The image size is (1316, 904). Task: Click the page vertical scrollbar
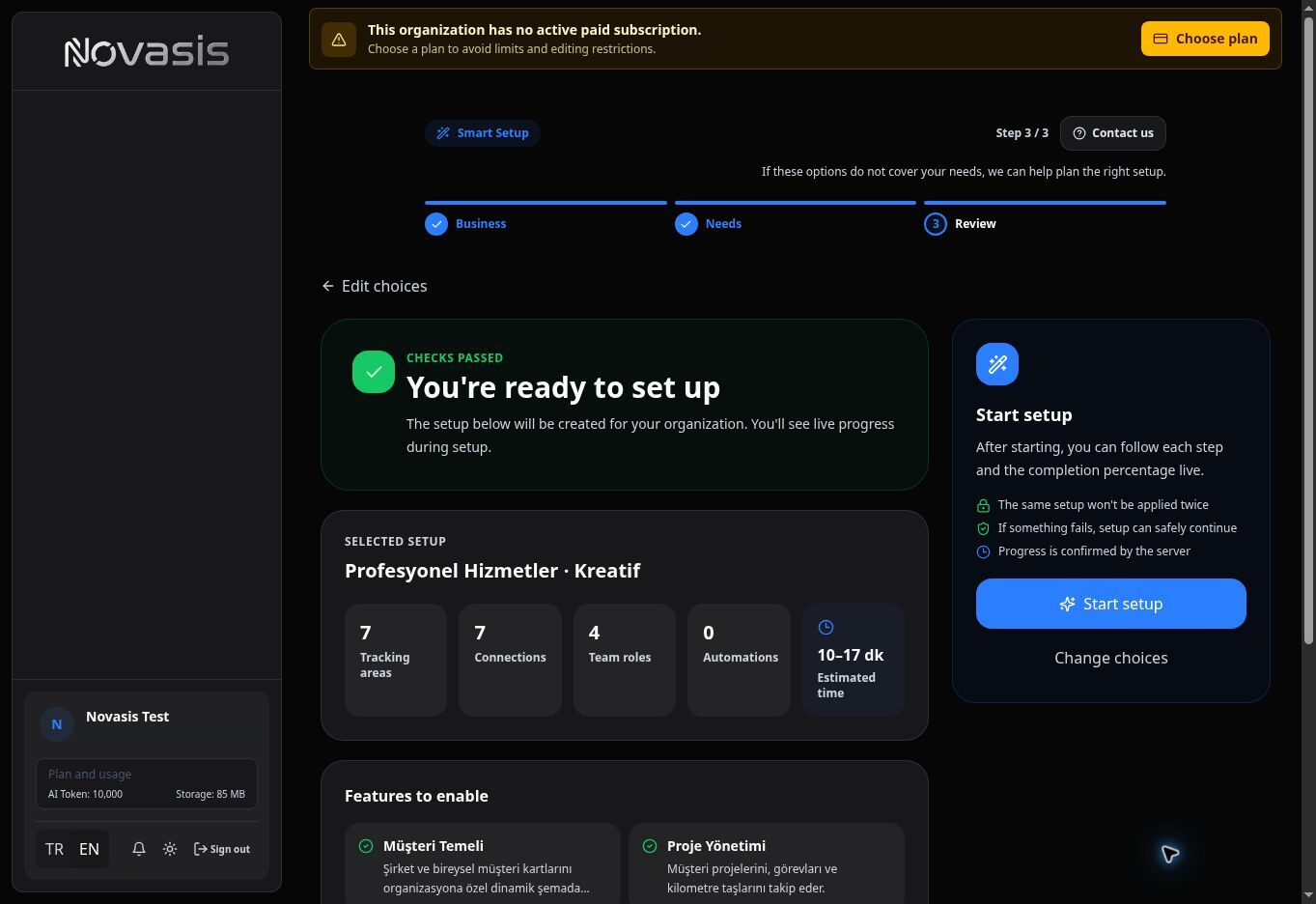(1309, 328)
